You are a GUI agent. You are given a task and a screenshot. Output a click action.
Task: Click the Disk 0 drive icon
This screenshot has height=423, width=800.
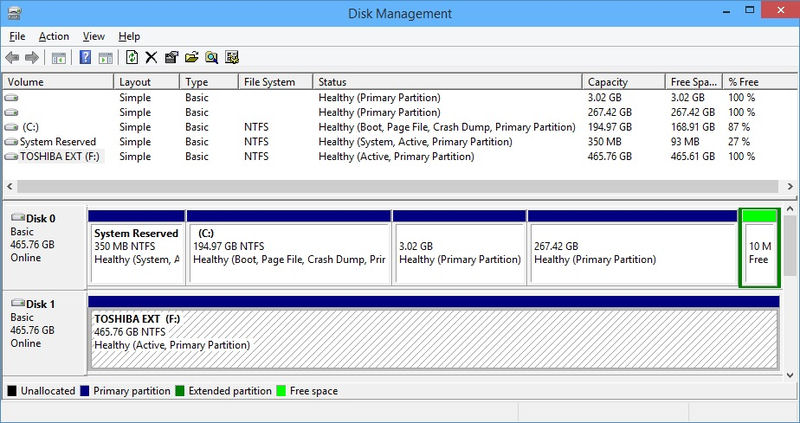[x=18, y=218]
